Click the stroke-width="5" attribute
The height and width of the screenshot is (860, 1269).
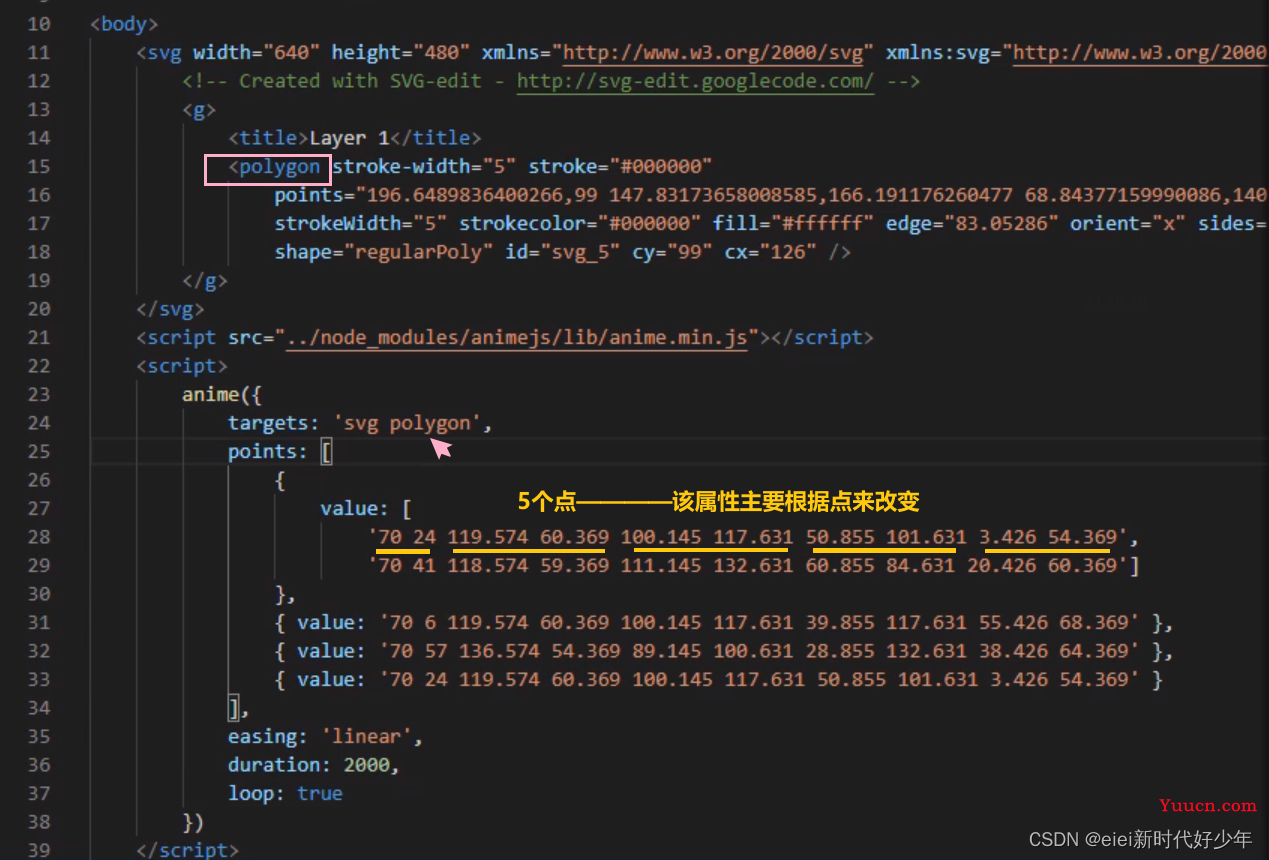(424, 166)
